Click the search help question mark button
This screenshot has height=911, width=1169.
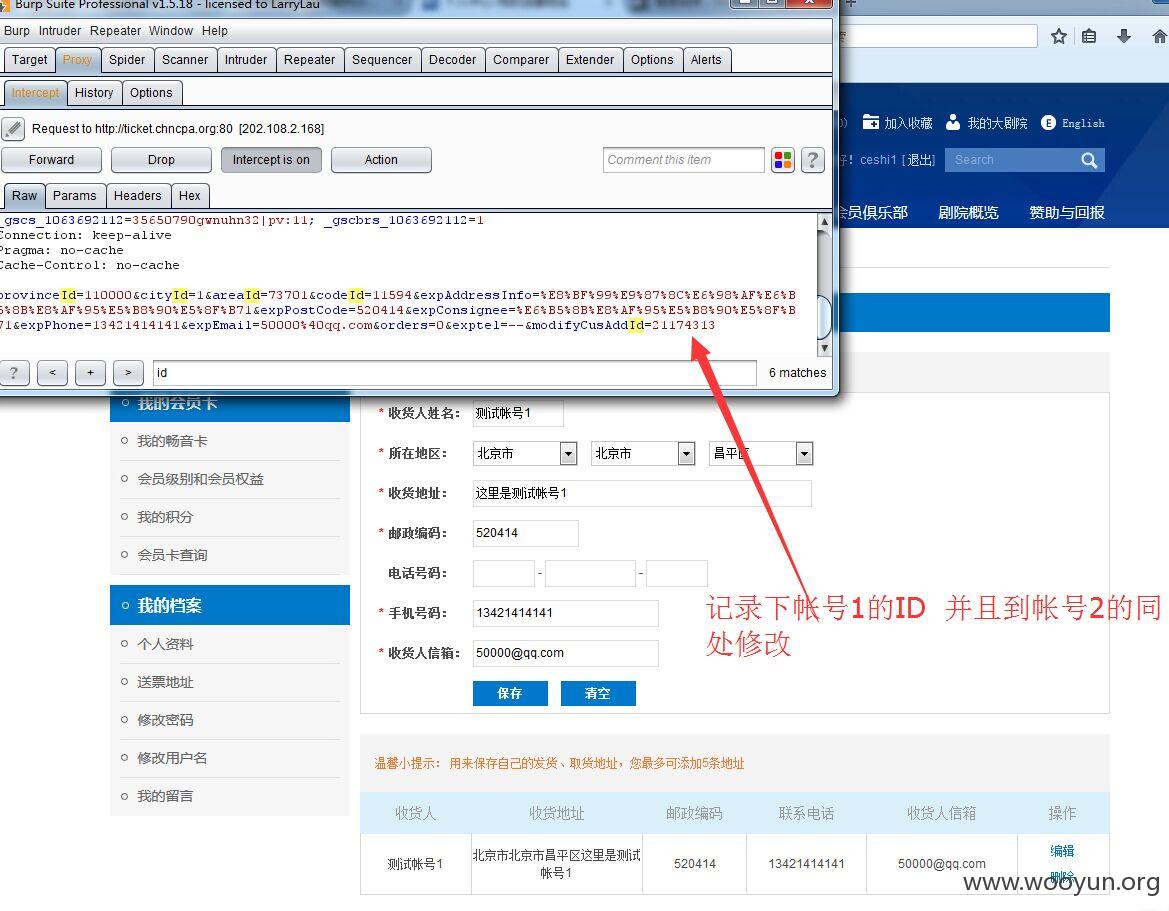coord(14,373)
